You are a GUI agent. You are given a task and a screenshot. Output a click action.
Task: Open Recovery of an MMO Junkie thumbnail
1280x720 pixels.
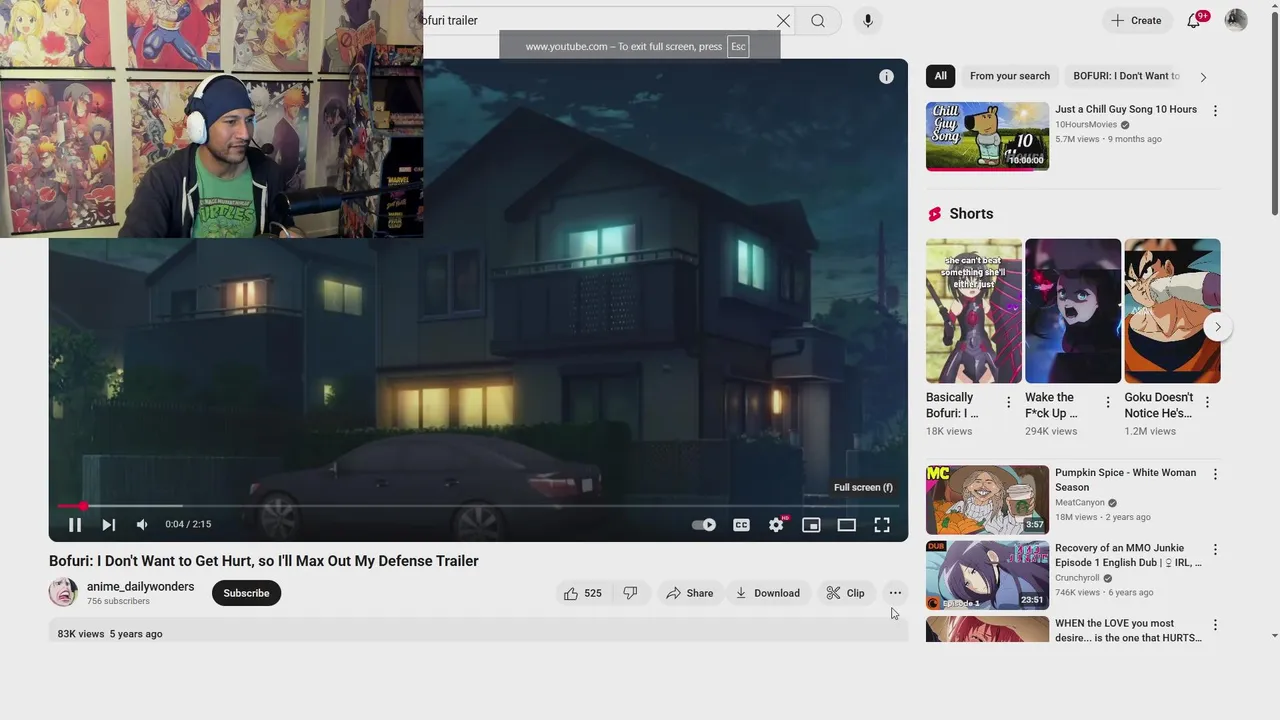coord(987,575)
